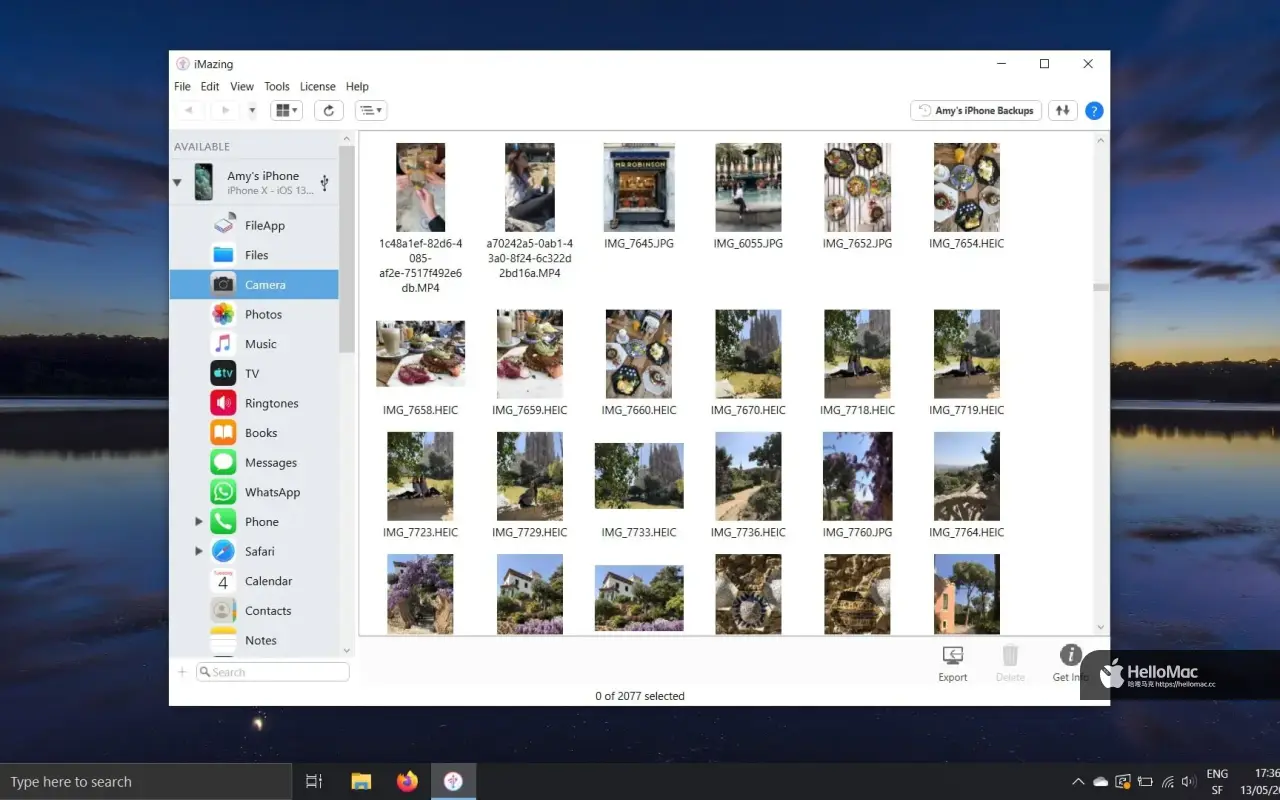Click the ENG language indicator in taskbar
The image size is (1280, 800).
click(x=1217, y=774)
